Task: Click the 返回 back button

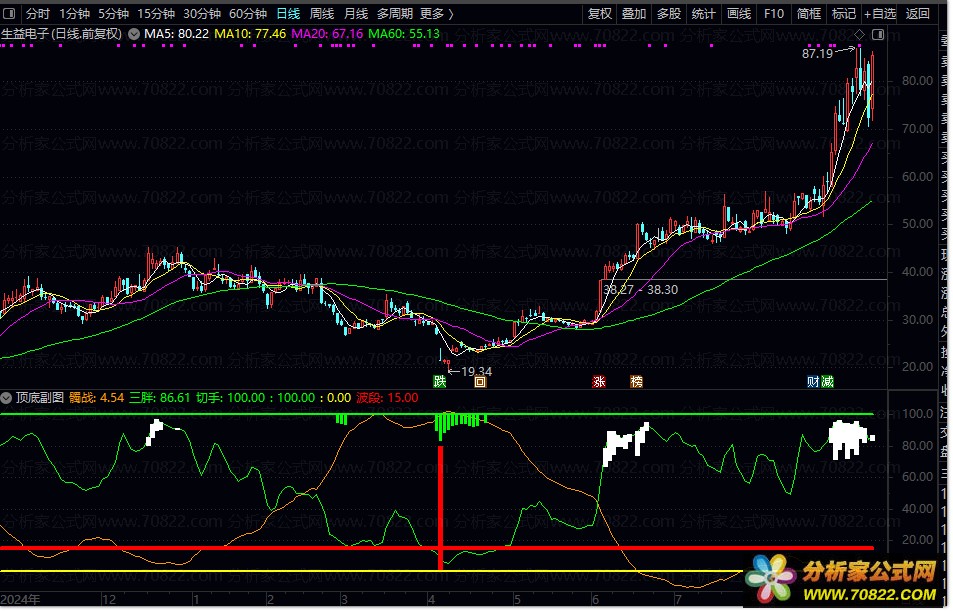Action: click(x=918, y=13)
